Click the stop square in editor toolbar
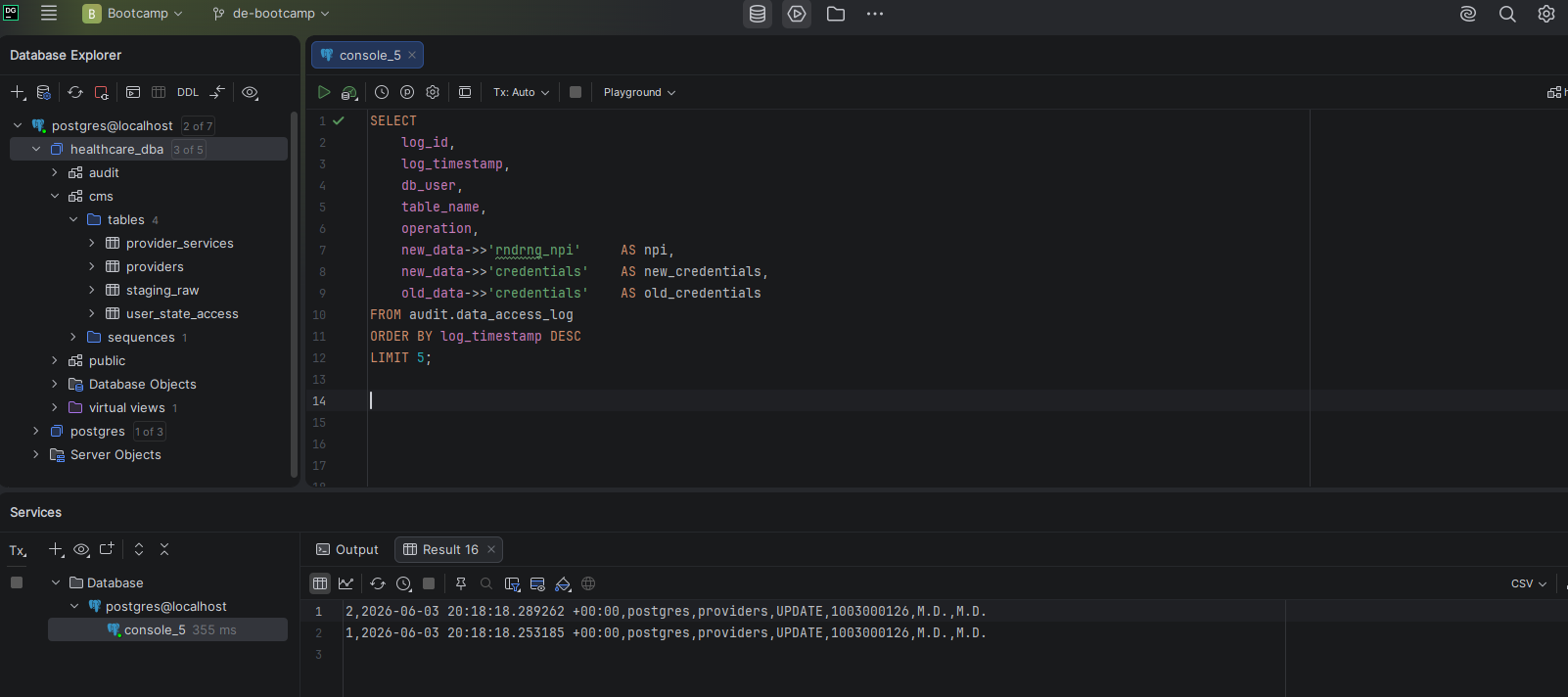The width and height of the screenshot is (1568, 697). point(576,92)
